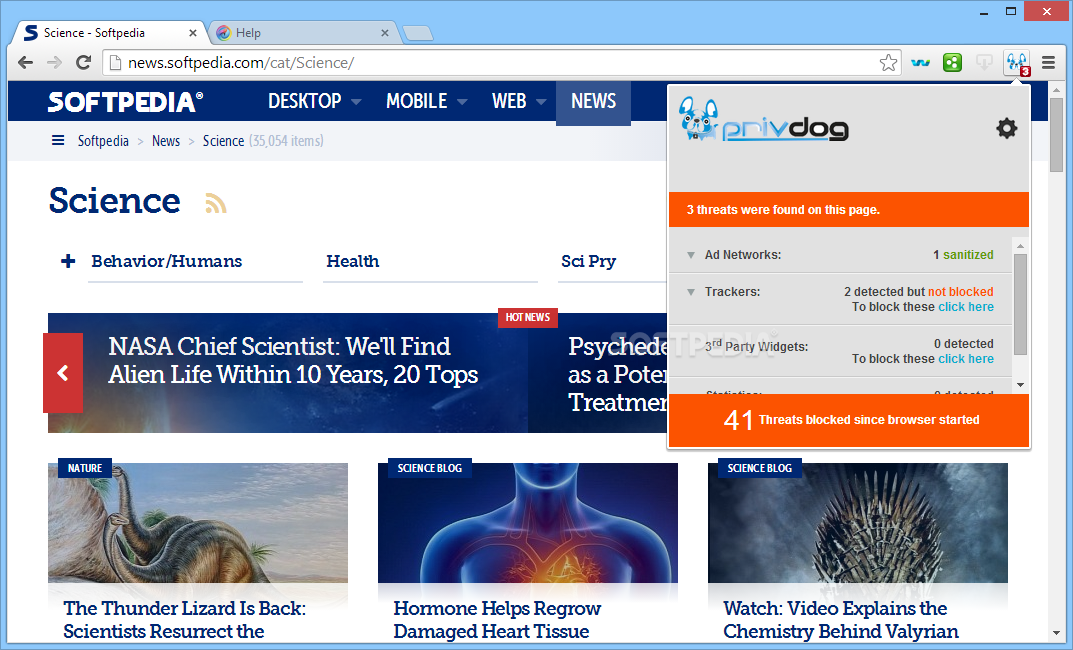
Task: Click the '1 sanitized' status text
Action: click(963, 255)
